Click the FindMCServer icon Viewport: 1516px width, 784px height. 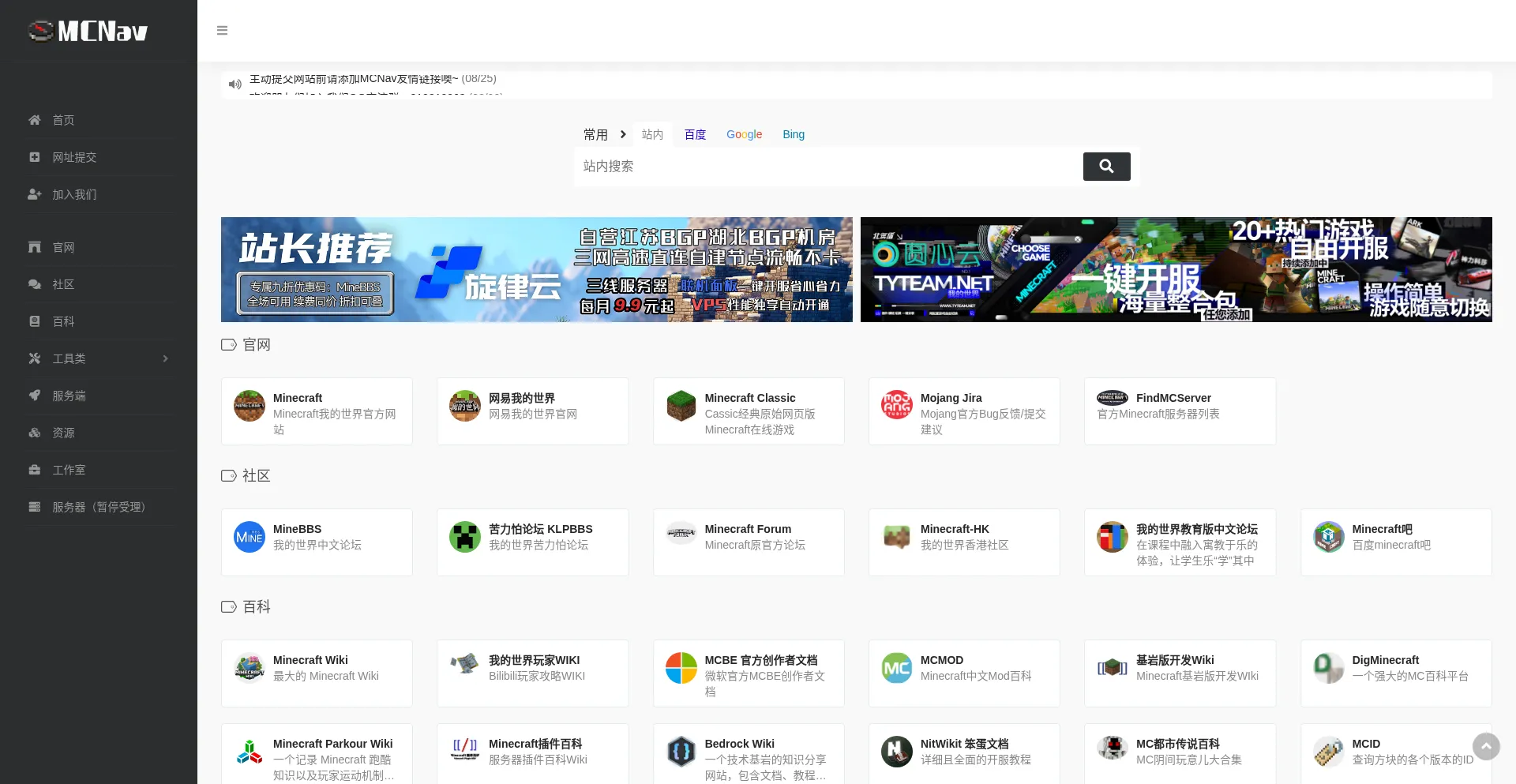[x=1113, y=398]
